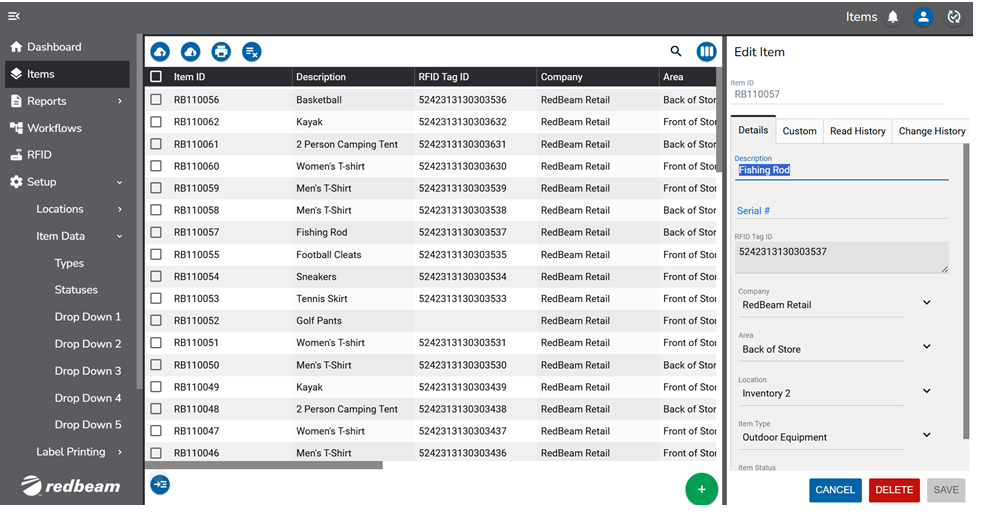Click the green add item button
The height and width of the screenshot is (528, 985).
[702, 489]
